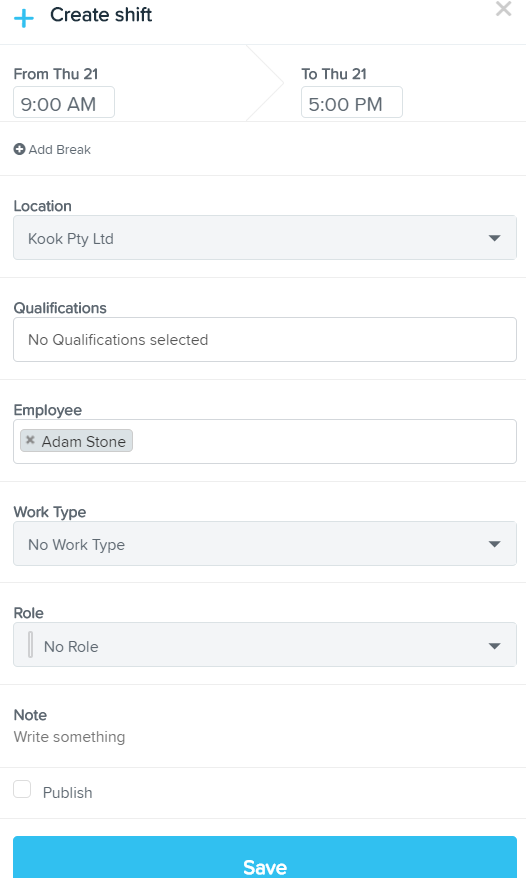
Task: Click the blue plus icon beside Create shift
Action: click(24, 18)
